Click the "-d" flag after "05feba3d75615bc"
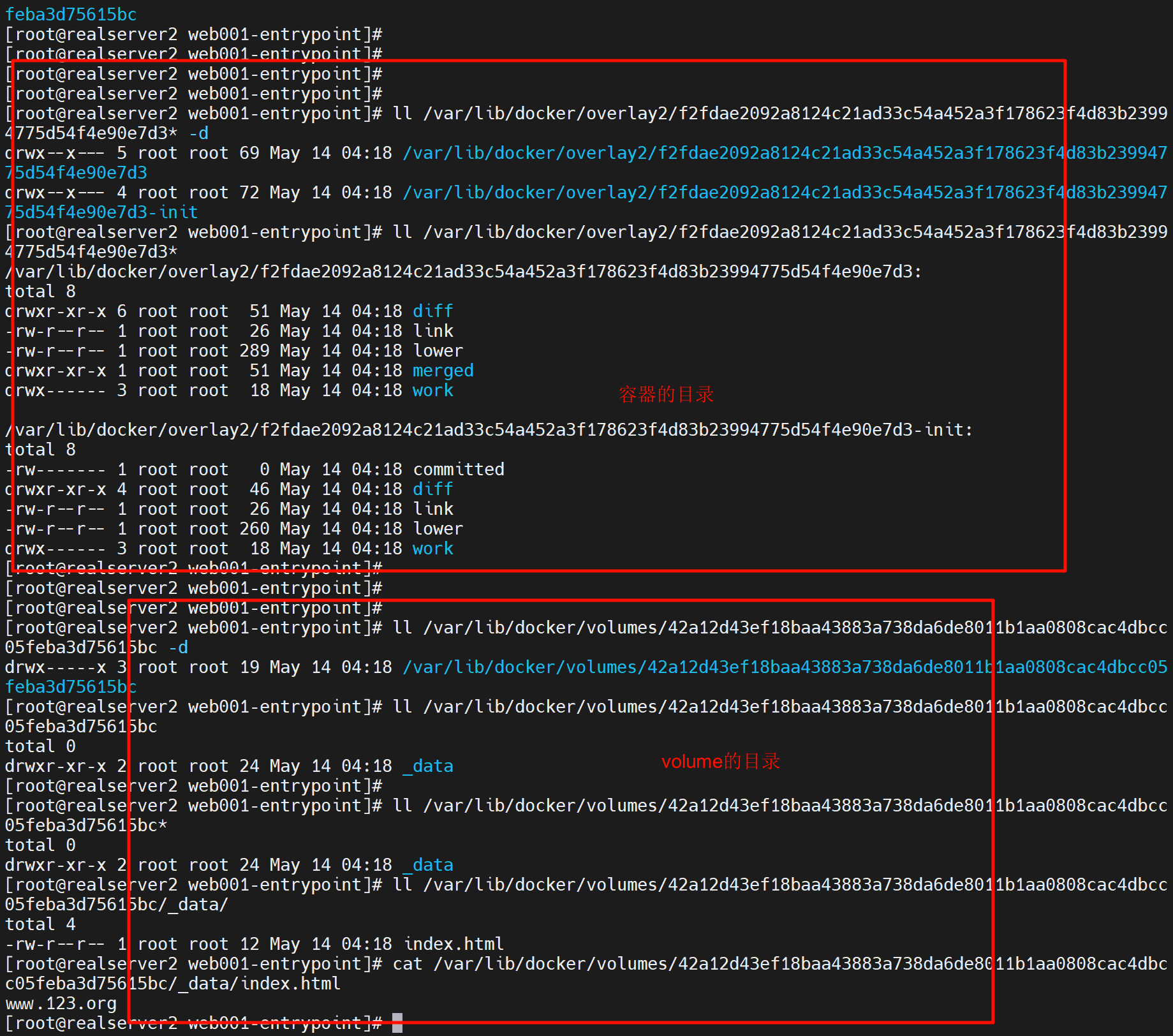Screen dimensions: 1173x1036 tap(178, 647)
